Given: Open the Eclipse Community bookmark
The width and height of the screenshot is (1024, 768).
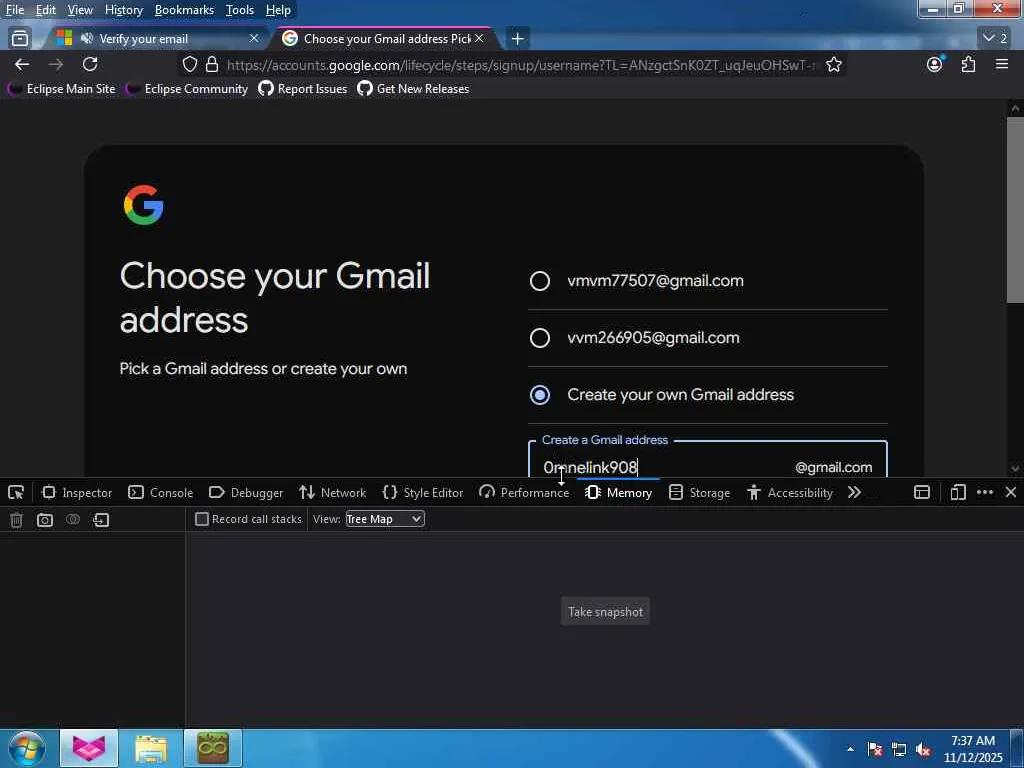Looking at the screenshot, I should point(187,89).
